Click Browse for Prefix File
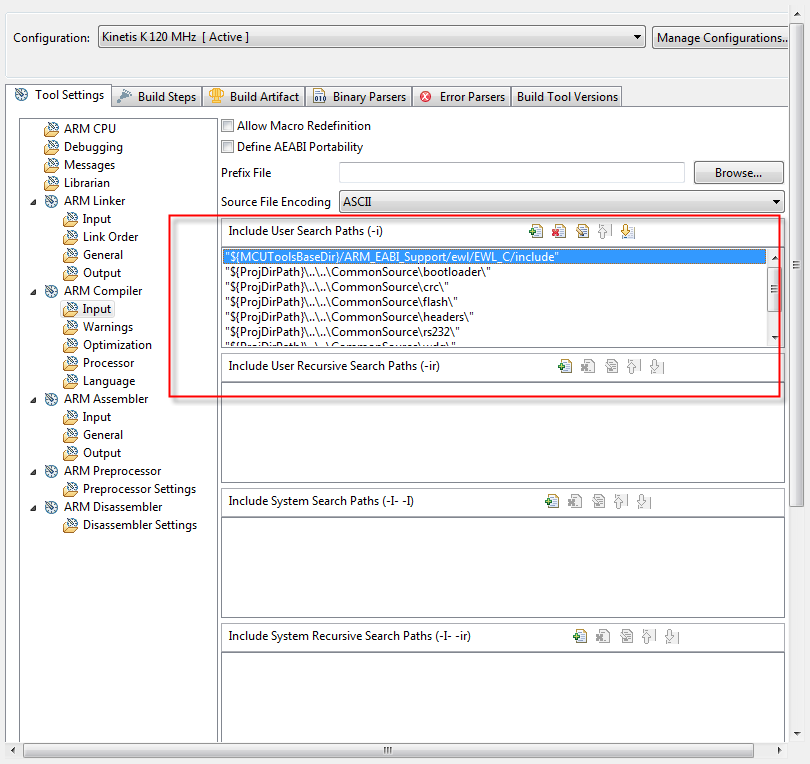810x764 pixels. click(x=738, y=173)
